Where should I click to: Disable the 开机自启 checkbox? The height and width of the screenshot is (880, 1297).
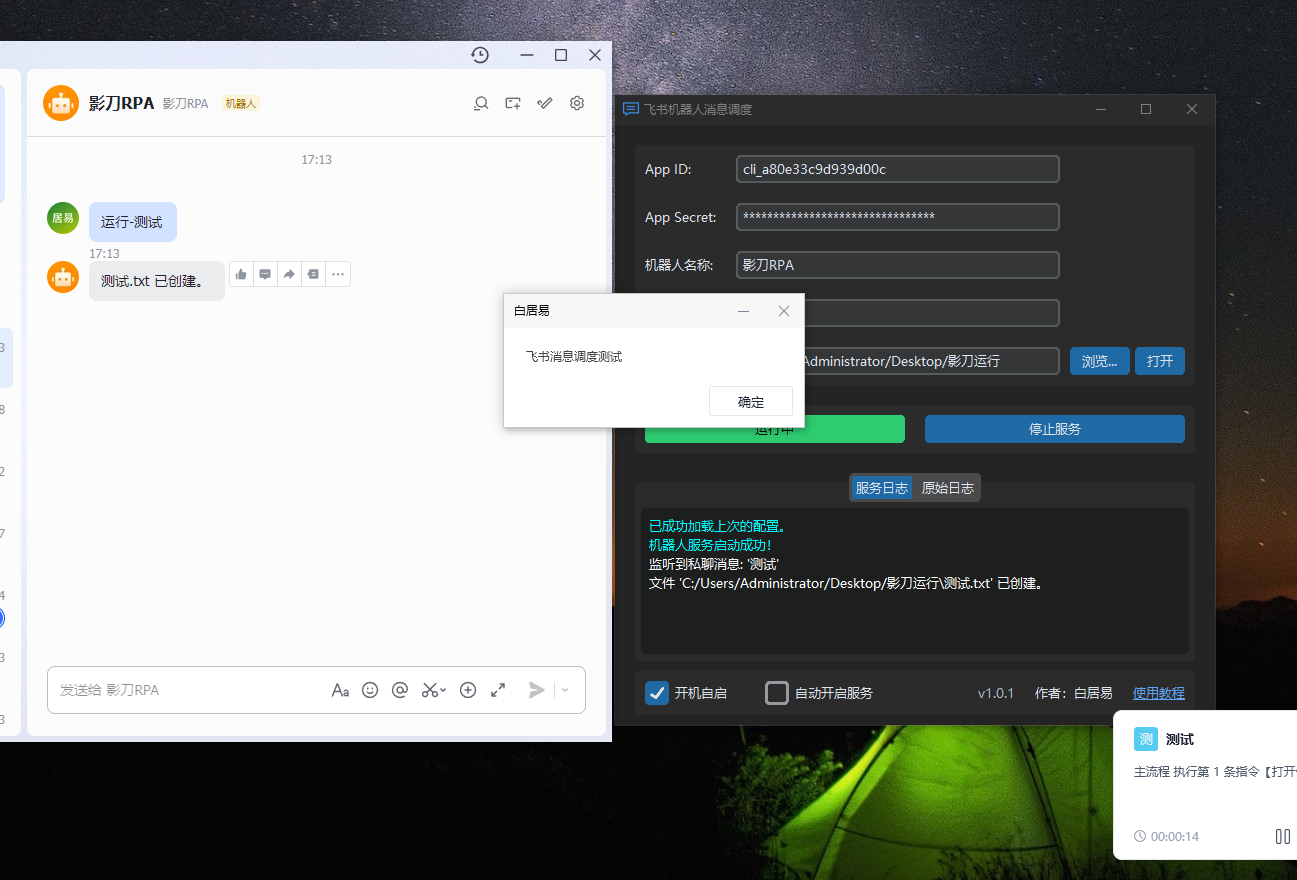[657, 693]
